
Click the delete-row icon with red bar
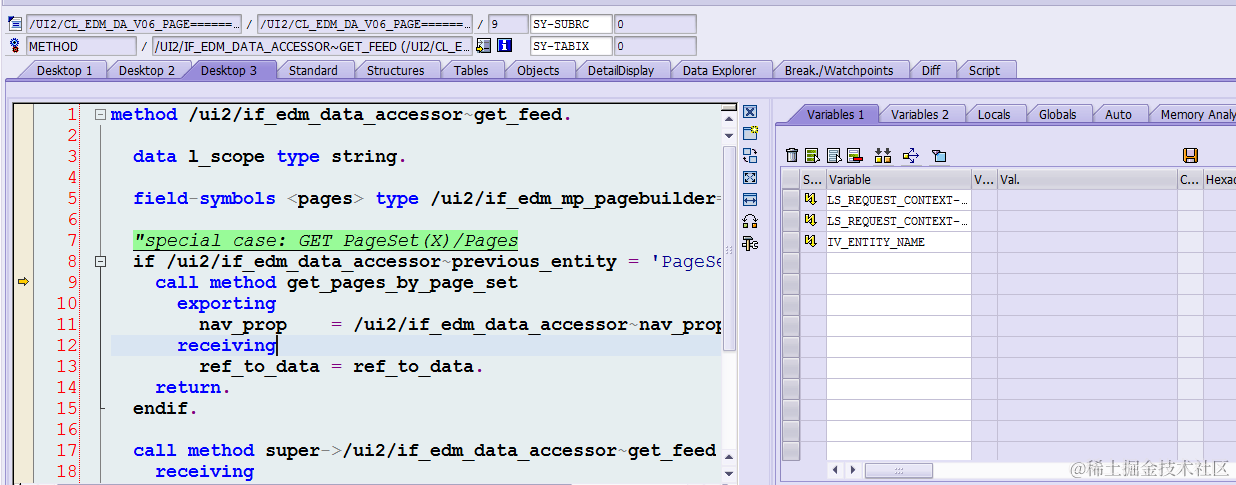(854, 155)
